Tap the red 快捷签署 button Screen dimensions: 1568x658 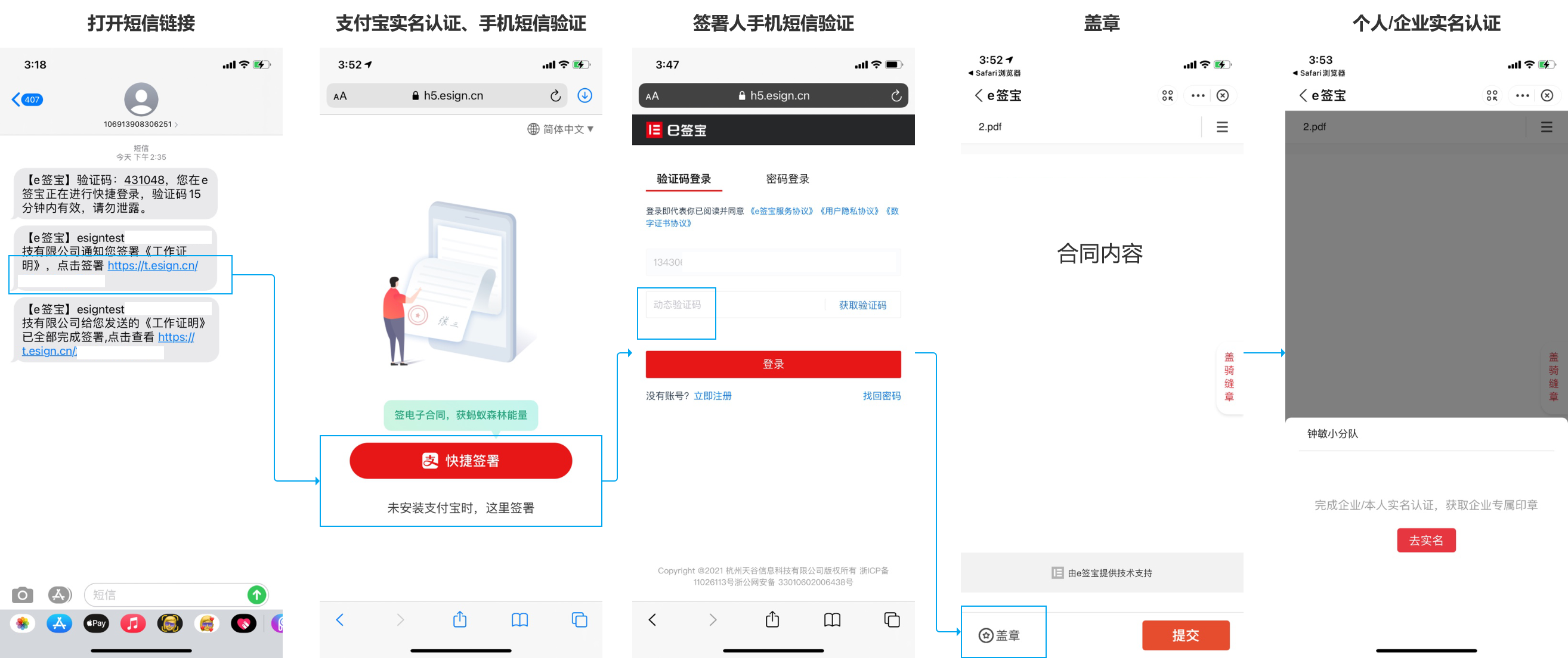point(461,460)
